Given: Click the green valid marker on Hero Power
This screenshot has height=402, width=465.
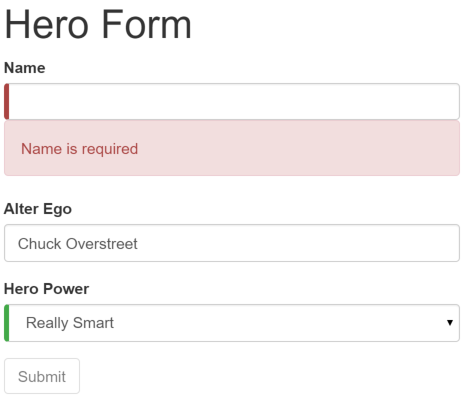Looking at the screenshot, I should [6, 323].
